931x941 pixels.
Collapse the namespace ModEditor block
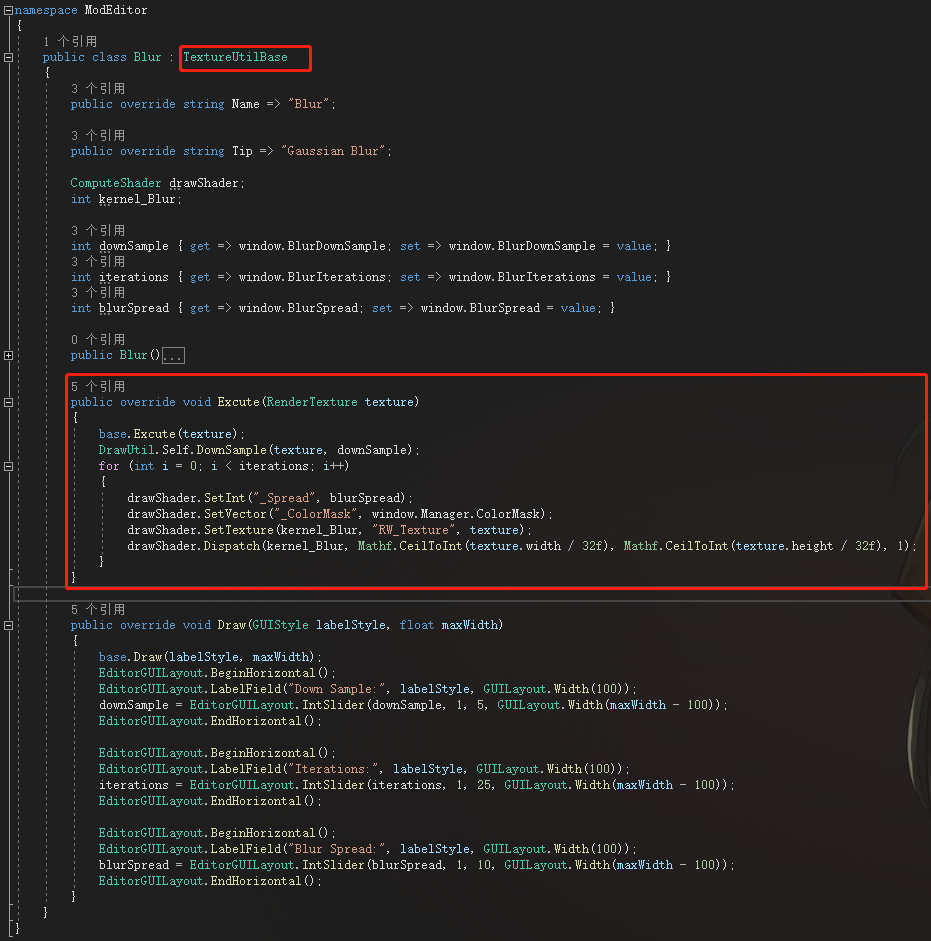8,10
